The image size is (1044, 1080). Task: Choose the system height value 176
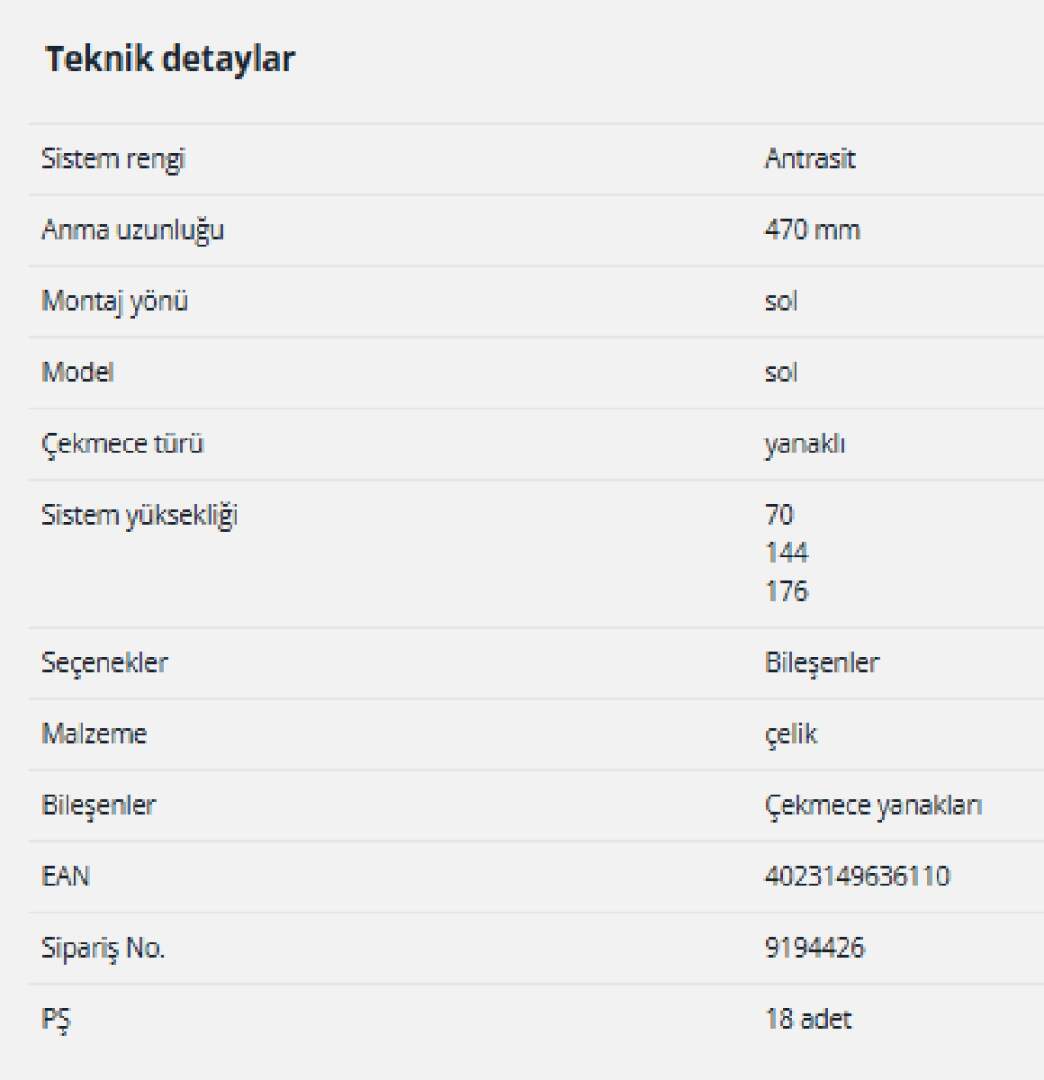pyautogui.click(x=786, y=591)
